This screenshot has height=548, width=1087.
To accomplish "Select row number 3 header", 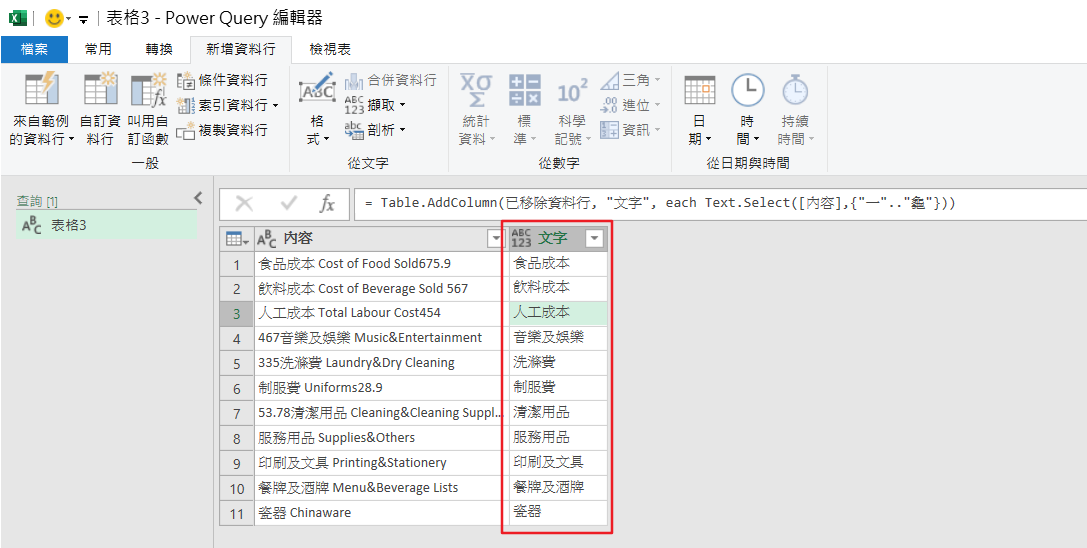I will (237, 314).
